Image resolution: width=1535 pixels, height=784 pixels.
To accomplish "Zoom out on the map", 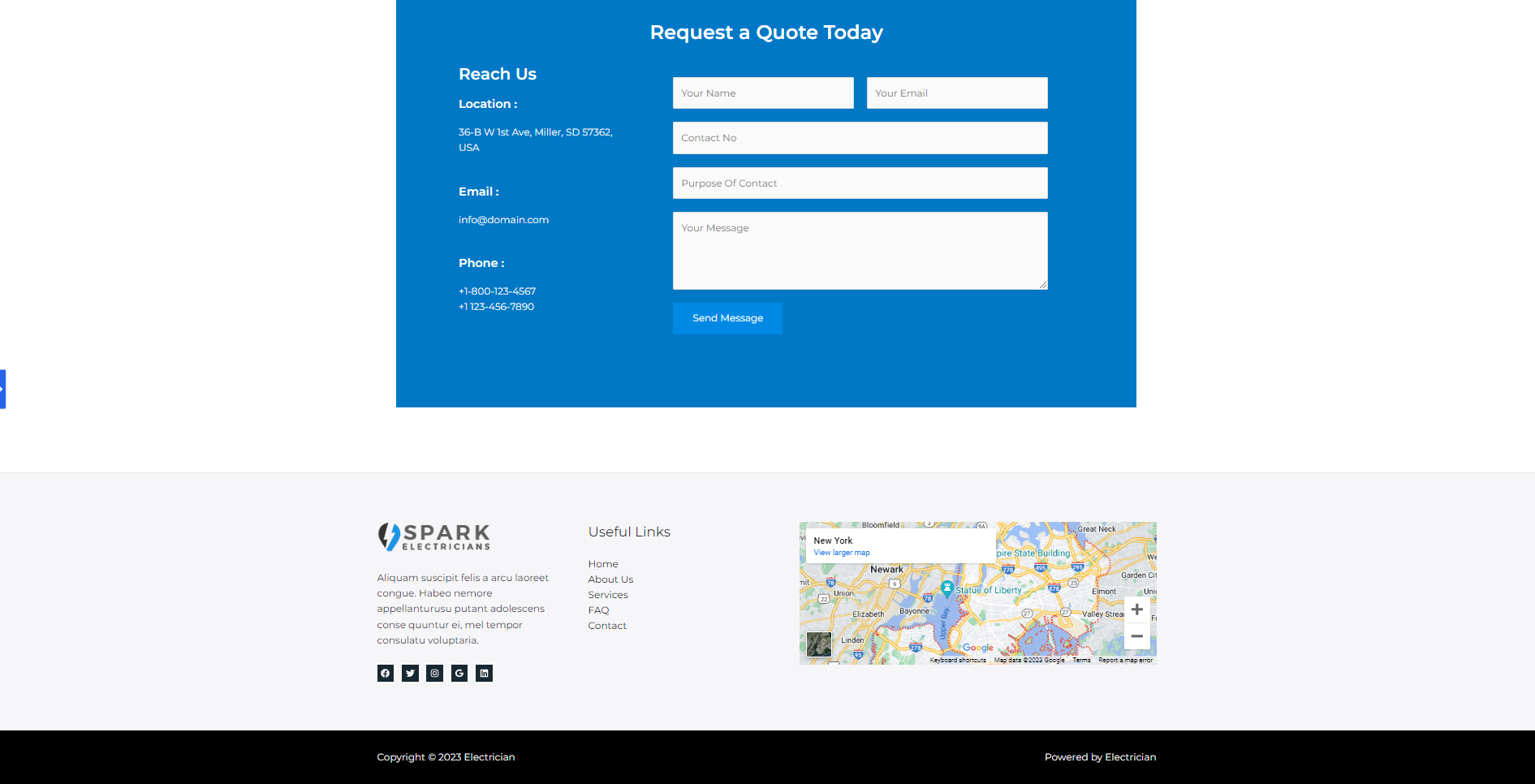I will 1136,636.
